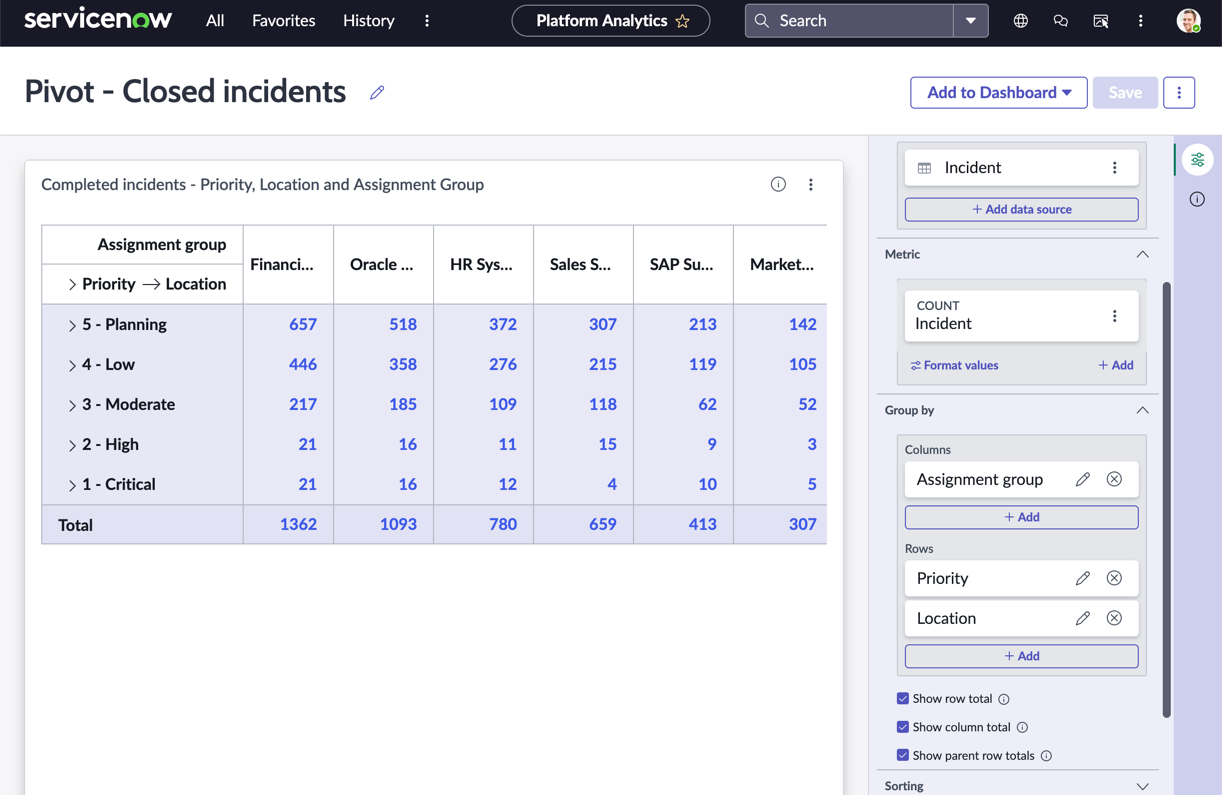The width and height of the screenshot is (1222, 795).
Task: Edit the Assignment group column with pencil icon
Action: pos(1083,479)
